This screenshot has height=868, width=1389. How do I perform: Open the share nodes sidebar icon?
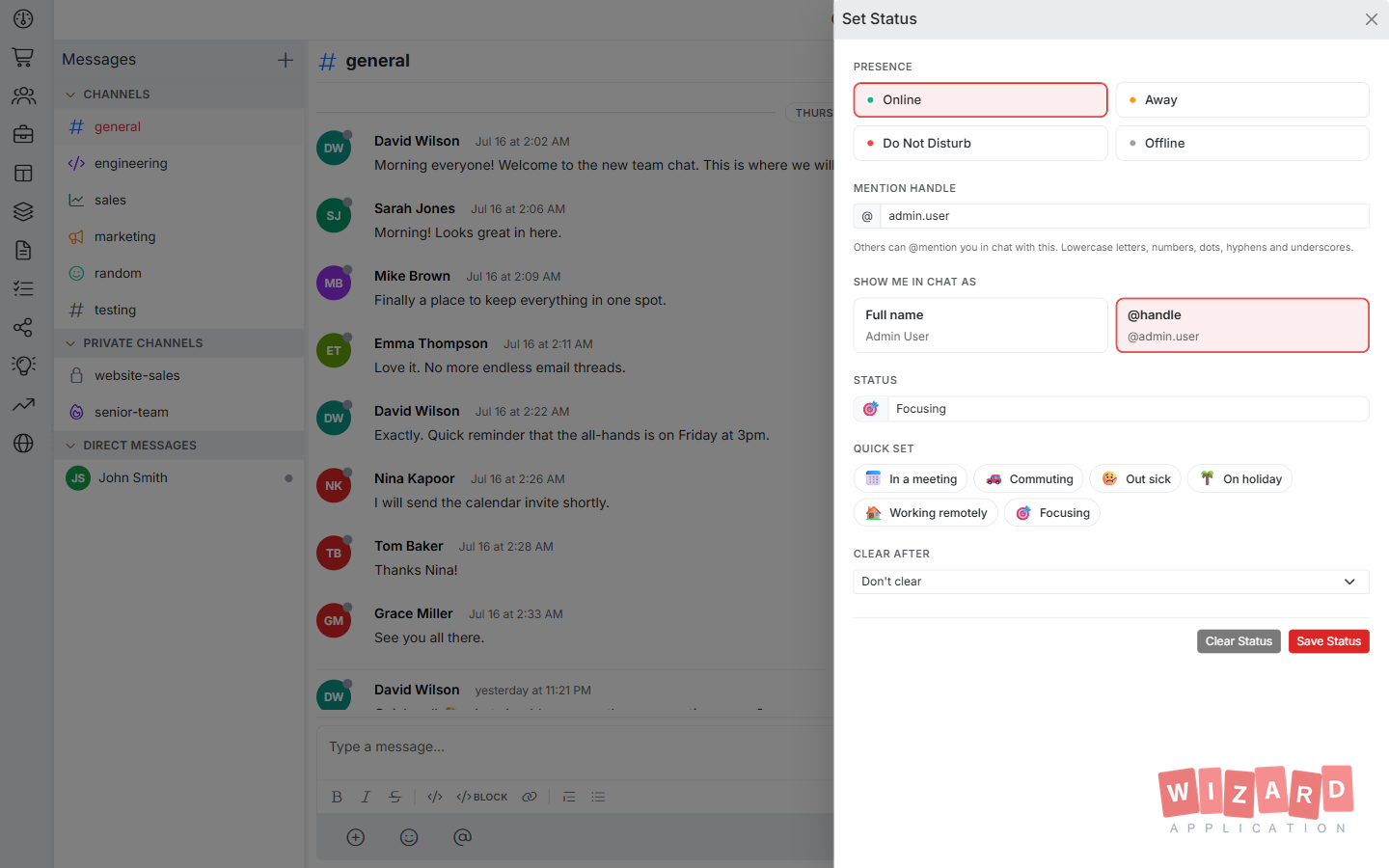coord(23,327)
